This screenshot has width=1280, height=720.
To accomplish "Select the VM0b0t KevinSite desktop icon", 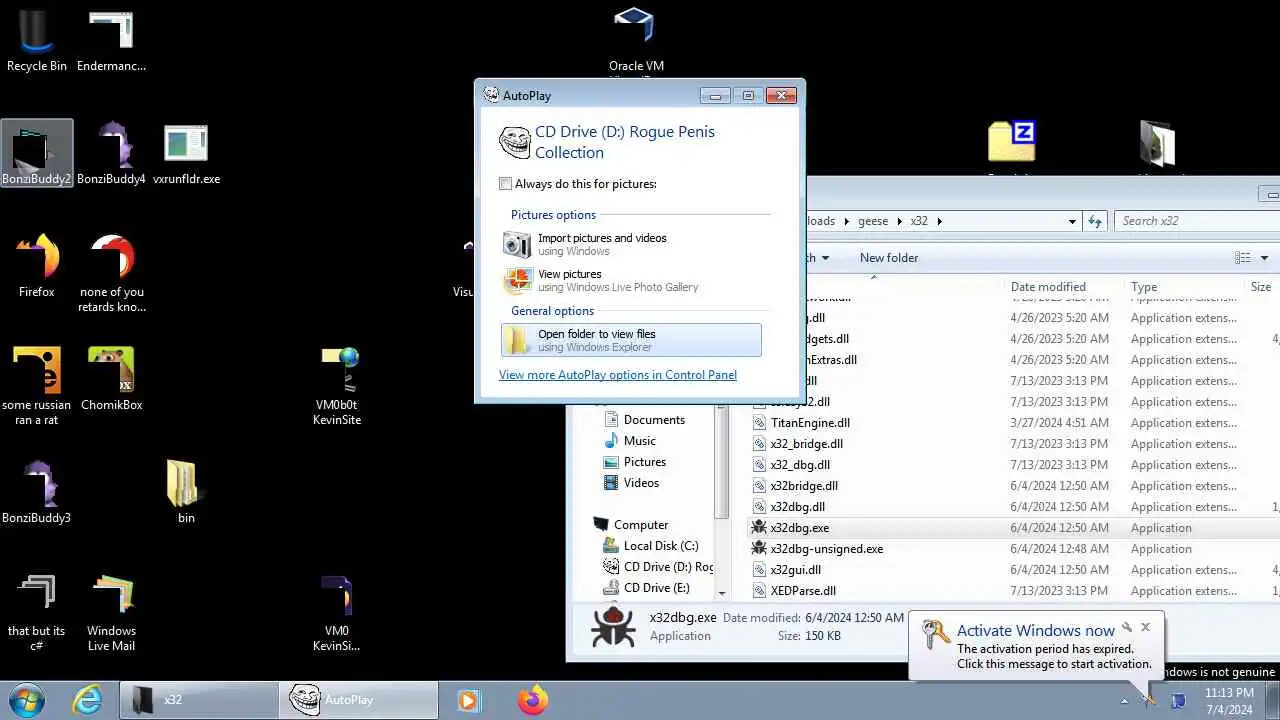I will pos(336,386).
